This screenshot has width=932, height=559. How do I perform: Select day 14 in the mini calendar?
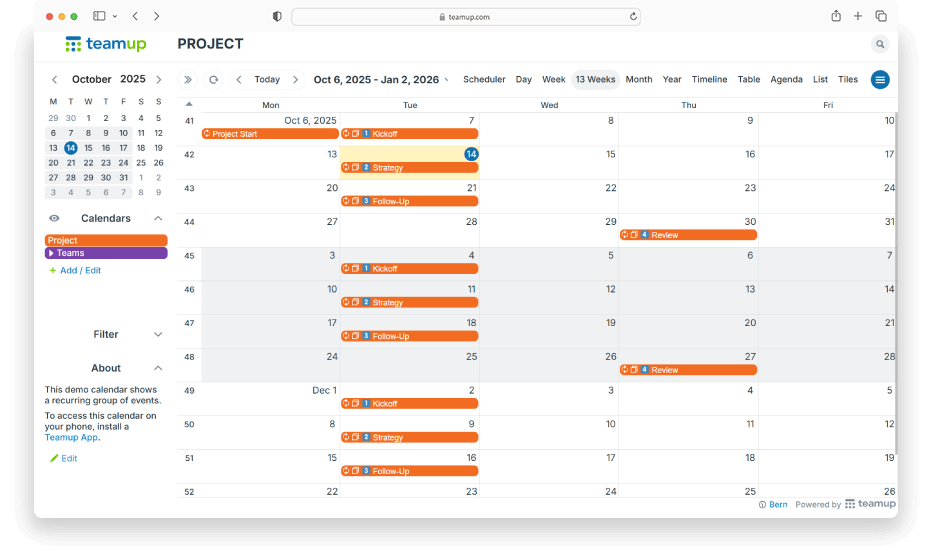(71, 148)
